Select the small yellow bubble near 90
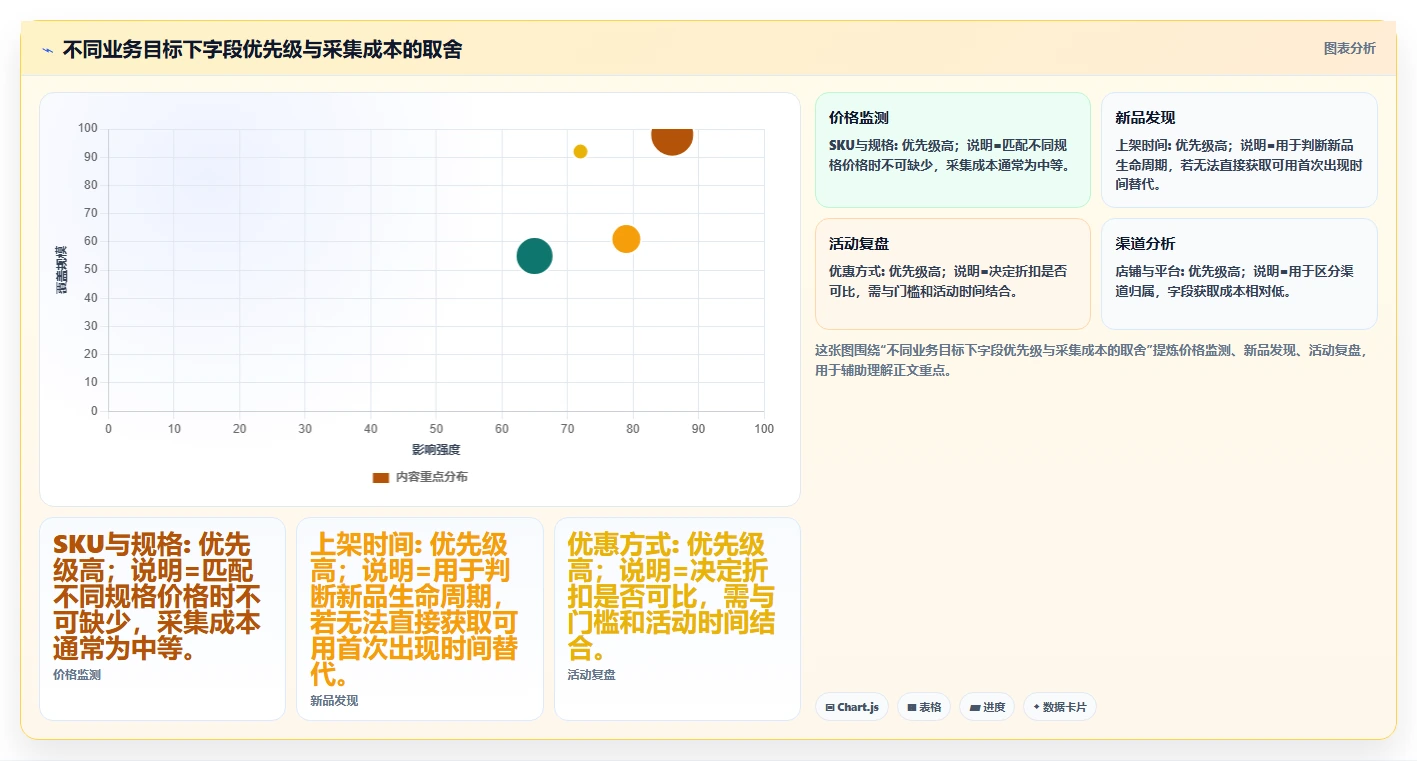This screenshot has height=761, width=1417. [x=580, y=151]
